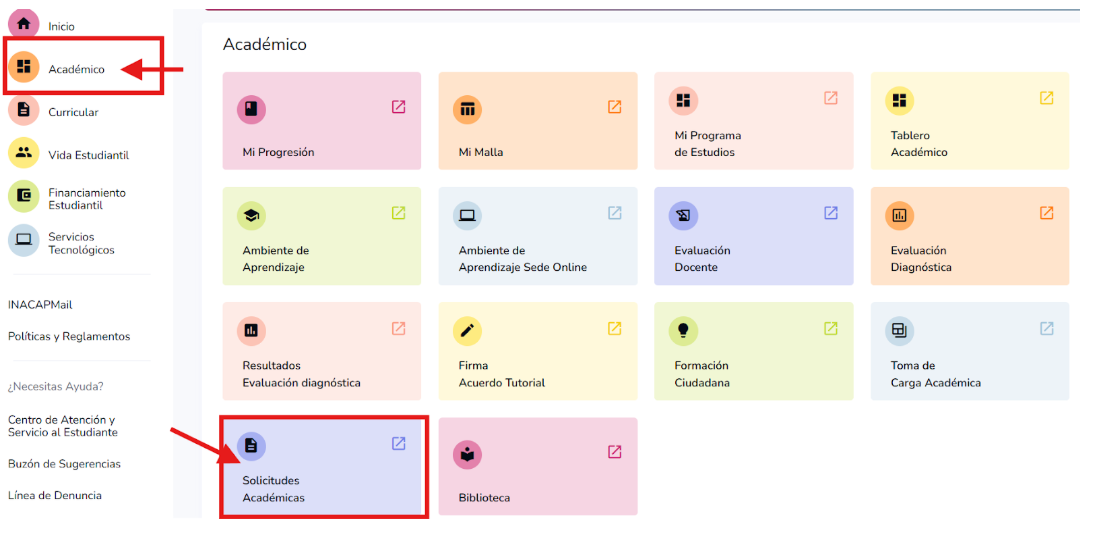The width and height of the screenshot is (1095, 543).
Task: Open Mi Malla external link icon
Action: [615, 107]
